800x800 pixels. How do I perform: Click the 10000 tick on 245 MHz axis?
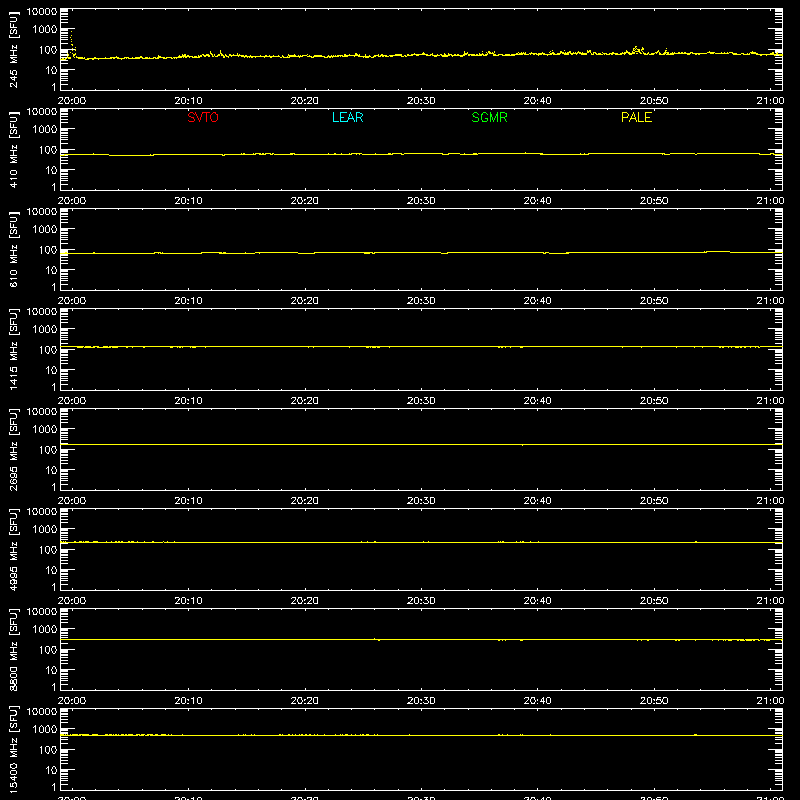[42, 12]
